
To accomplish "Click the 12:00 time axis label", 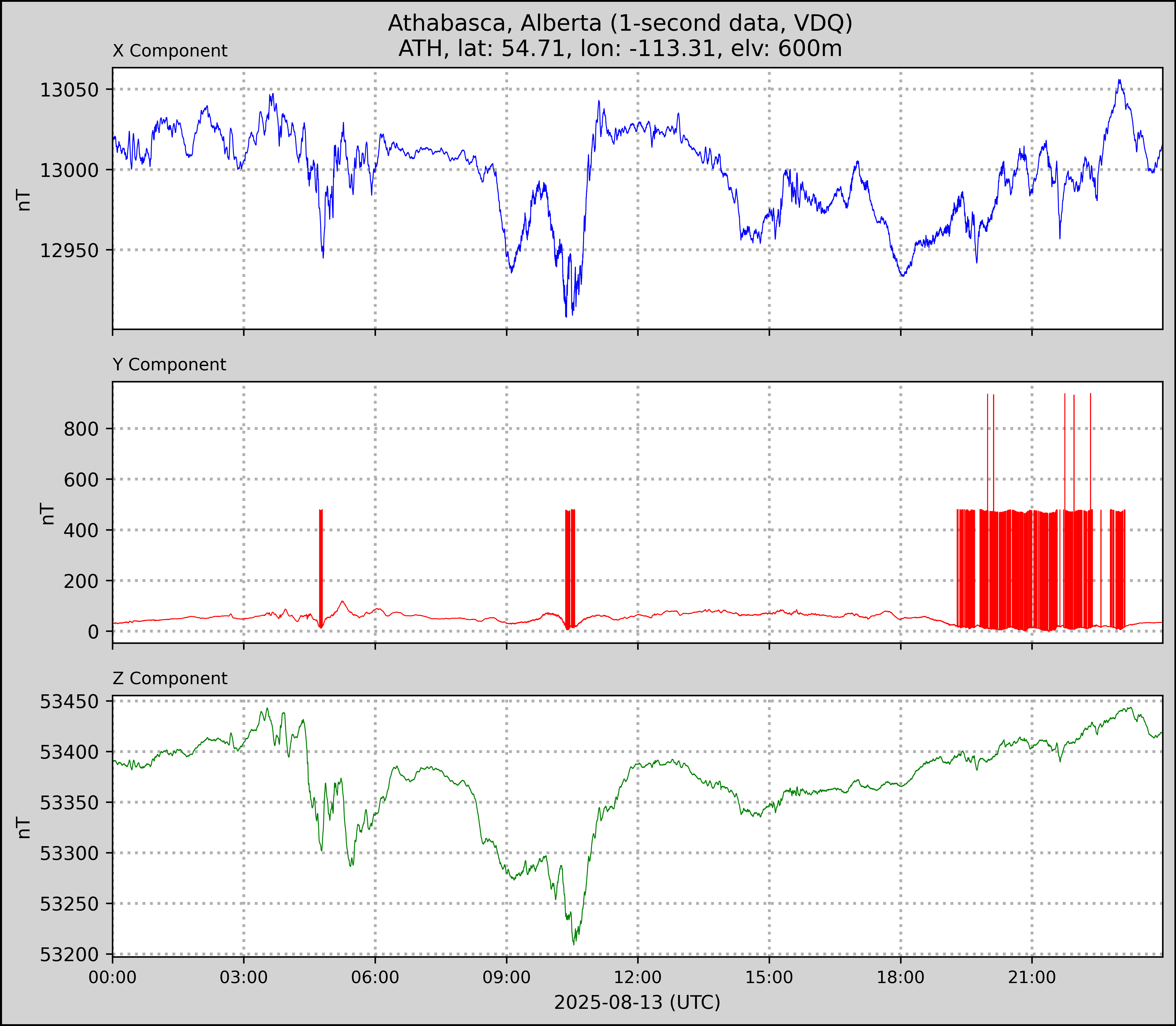I will pyautogui.click(x=638, y=977).
